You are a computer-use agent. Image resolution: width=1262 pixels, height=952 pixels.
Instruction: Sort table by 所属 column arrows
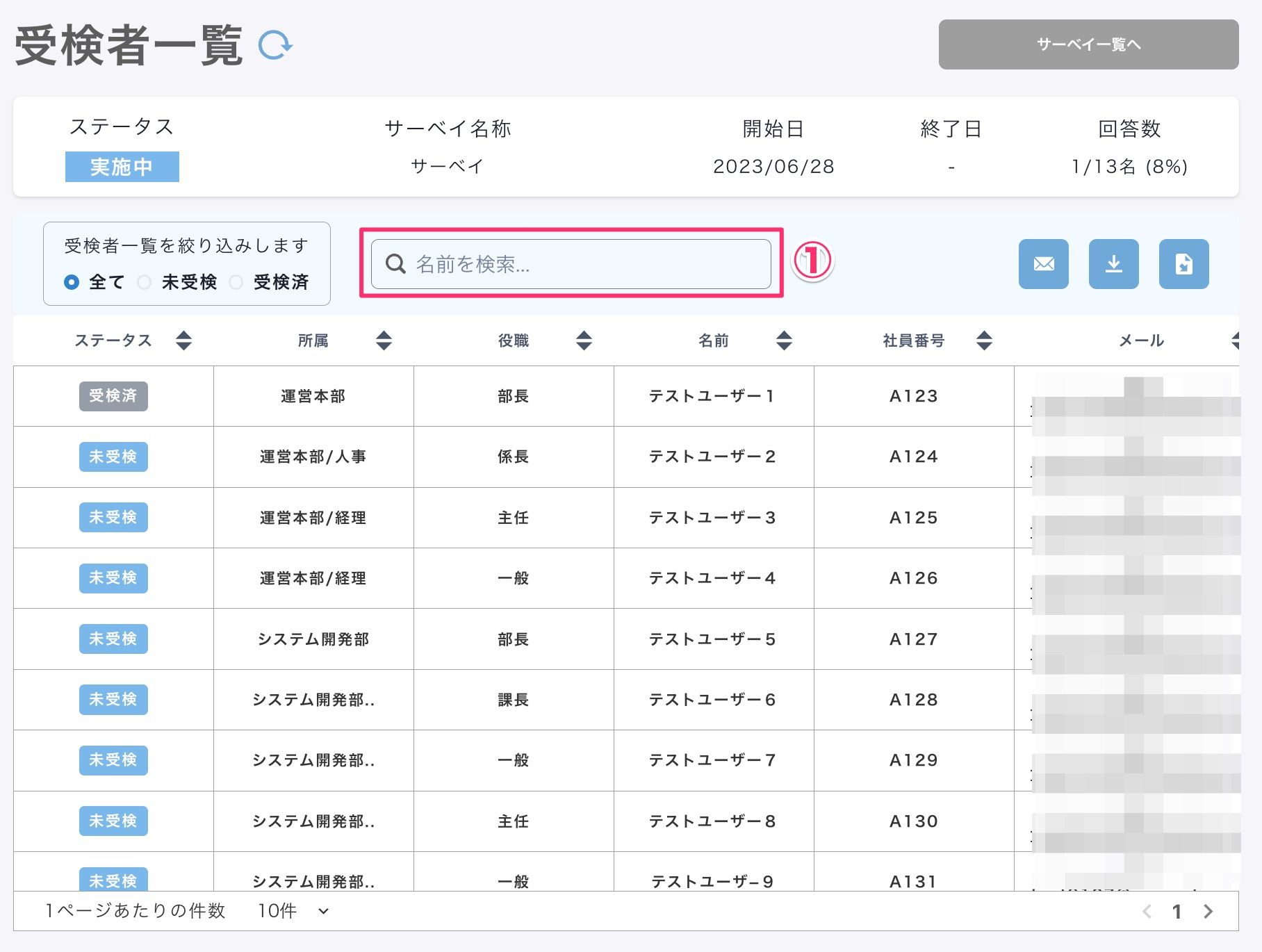(384, 340)
